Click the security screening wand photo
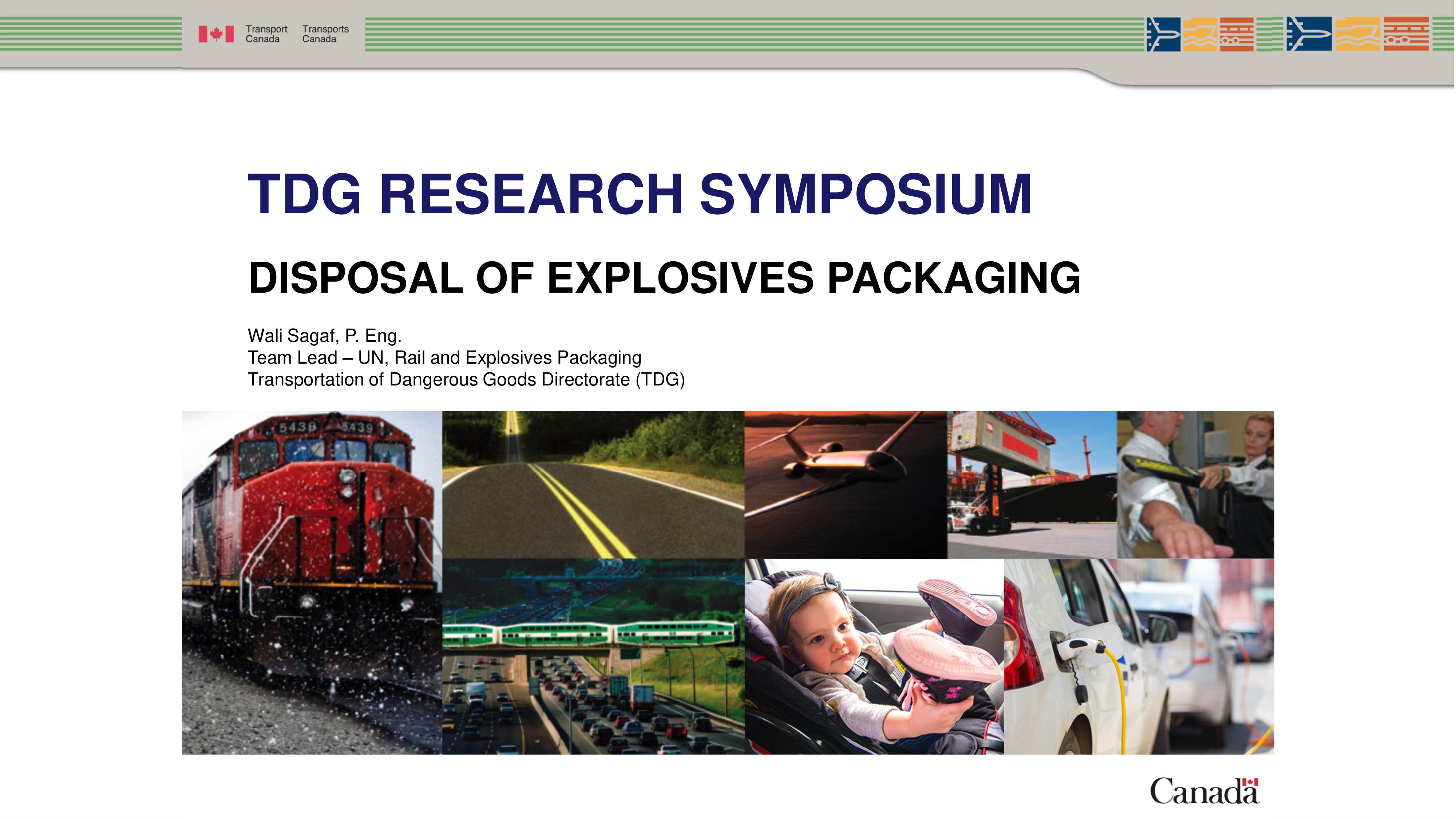 (x=1195, y=484)
